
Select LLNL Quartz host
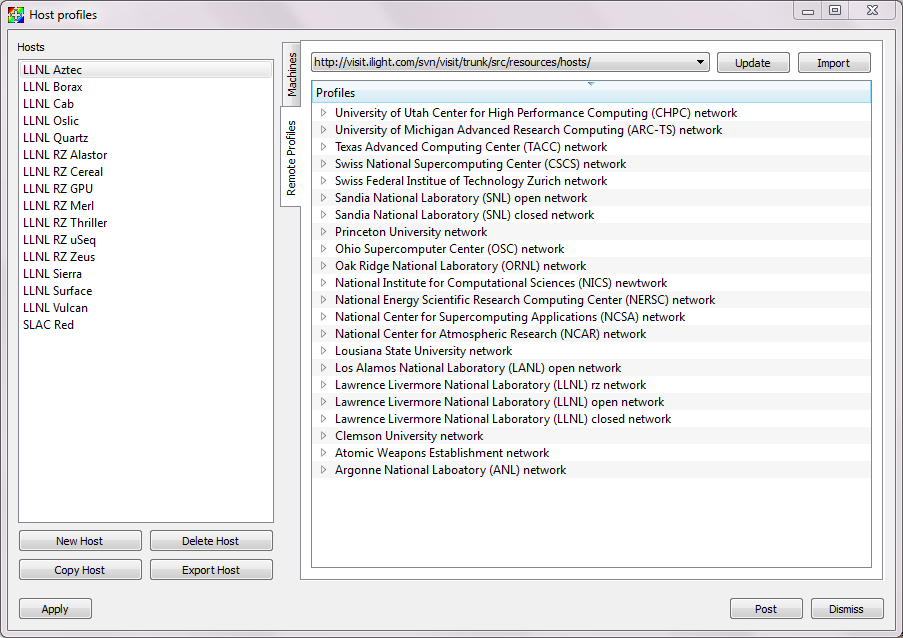[146, 138]
